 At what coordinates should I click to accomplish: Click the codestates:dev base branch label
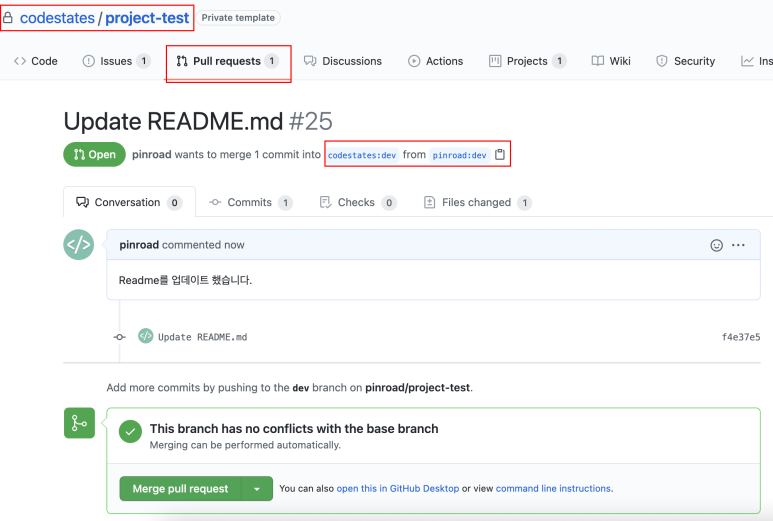tap(362, 155)
